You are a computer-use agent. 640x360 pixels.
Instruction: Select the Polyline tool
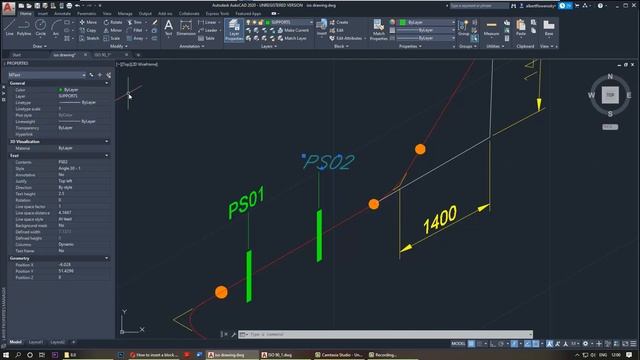pos(24,28)
